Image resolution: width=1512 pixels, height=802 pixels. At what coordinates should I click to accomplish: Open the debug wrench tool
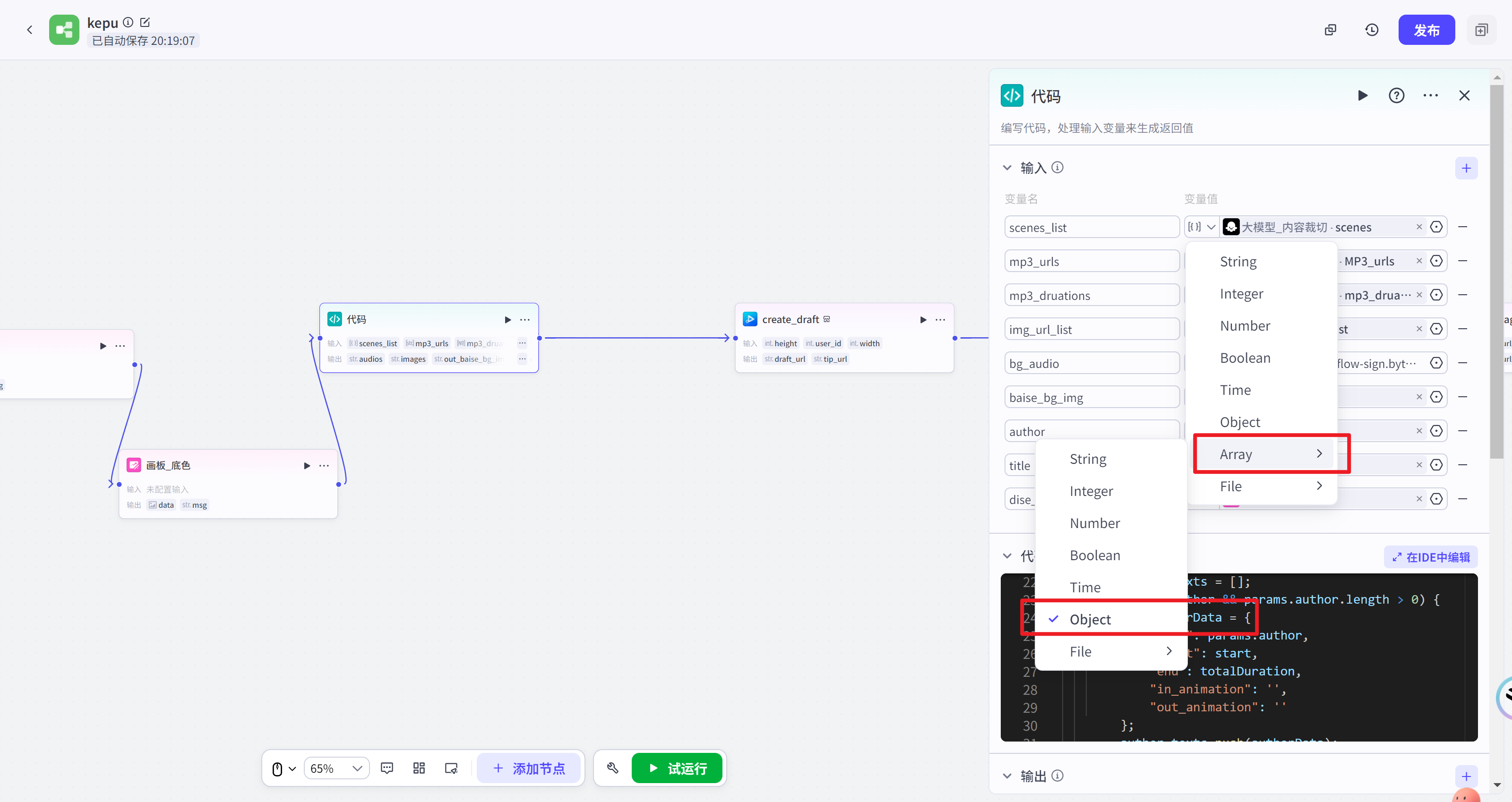click(612, 768)
